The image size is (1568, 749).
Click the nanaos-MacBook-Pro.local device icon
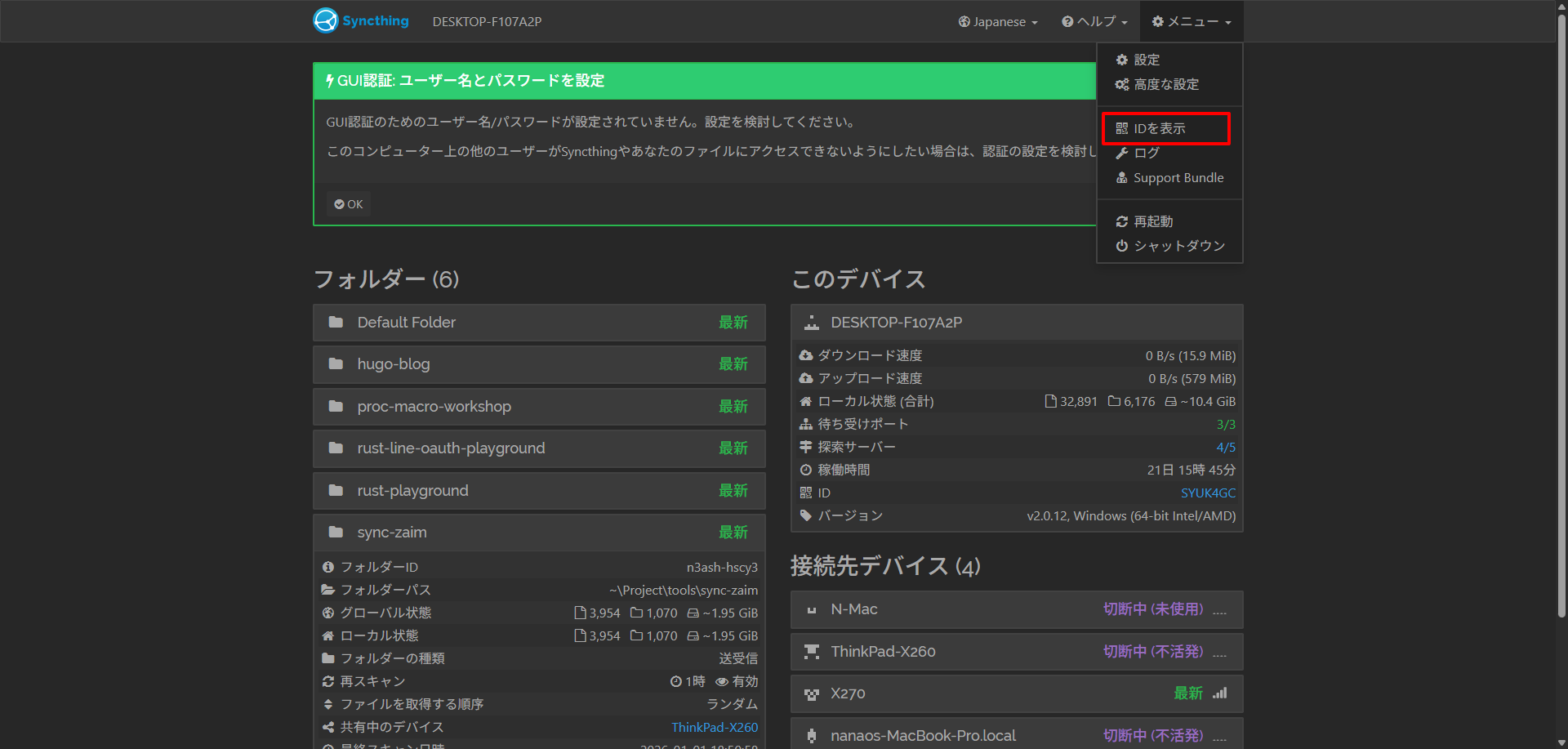(x=811, y=736)
